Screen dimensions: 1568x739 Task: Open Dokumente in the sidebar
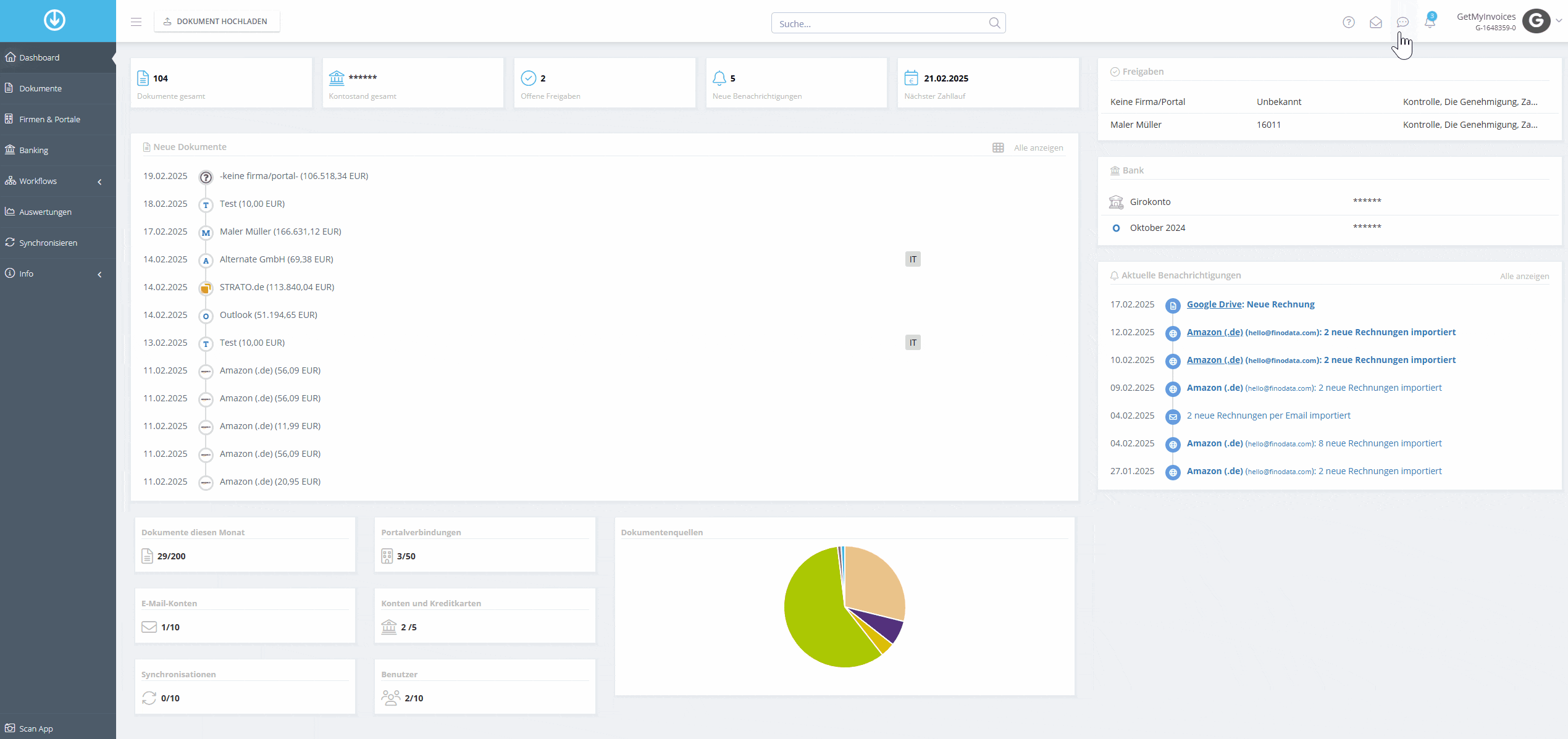[58, 88]
